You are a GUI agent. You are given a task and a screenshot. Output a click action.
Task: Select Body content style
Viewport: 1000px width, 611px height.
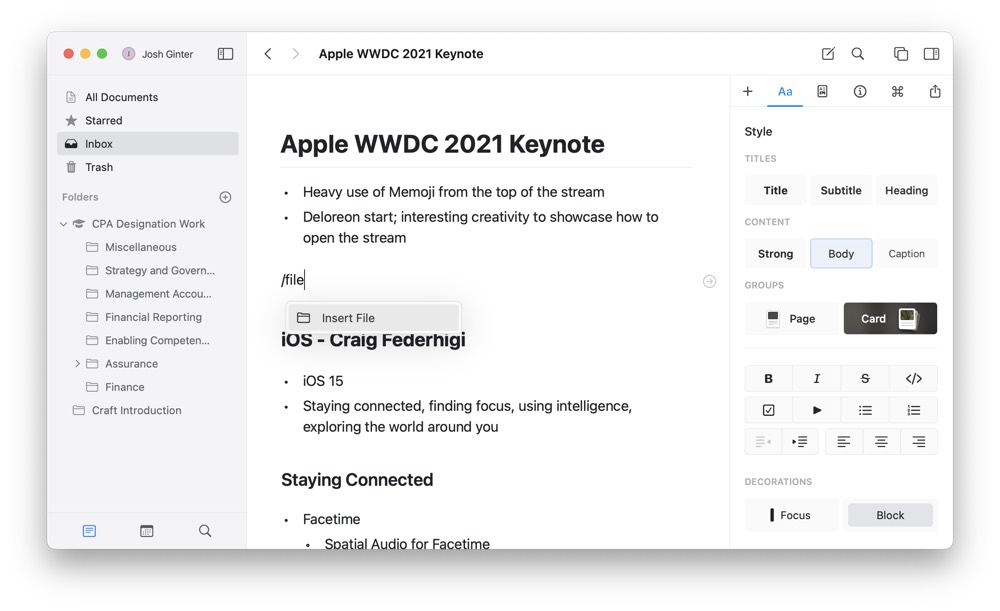[x=841, y=254]
